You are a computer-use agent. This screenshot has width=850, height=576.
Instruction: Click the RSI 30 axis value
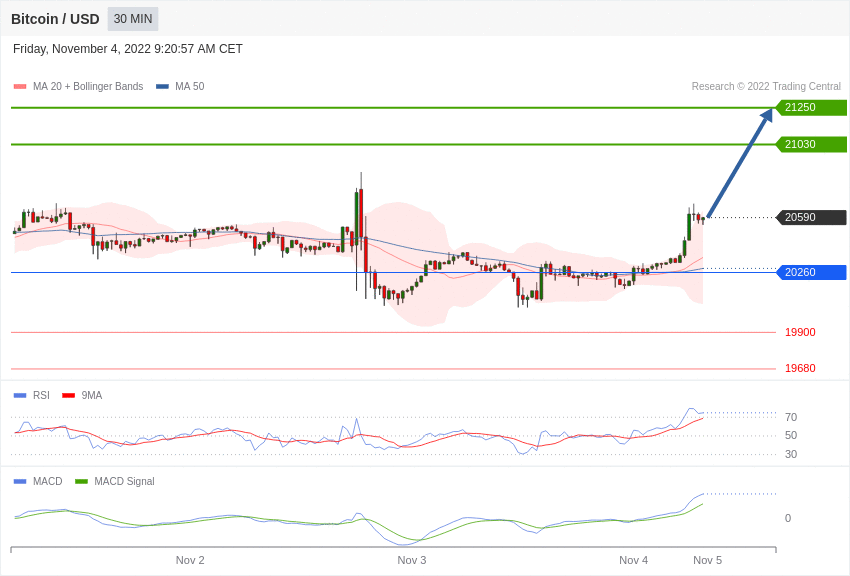(791, 454)
